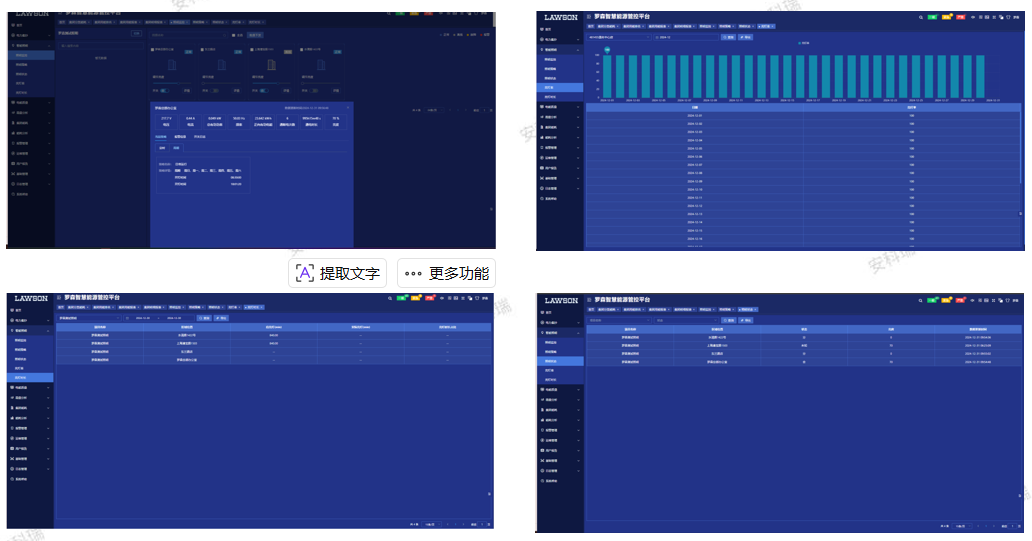Open the circuit dropdown above the bar chart
This screenshot has width=1032, height=541.
pos(619,38)
